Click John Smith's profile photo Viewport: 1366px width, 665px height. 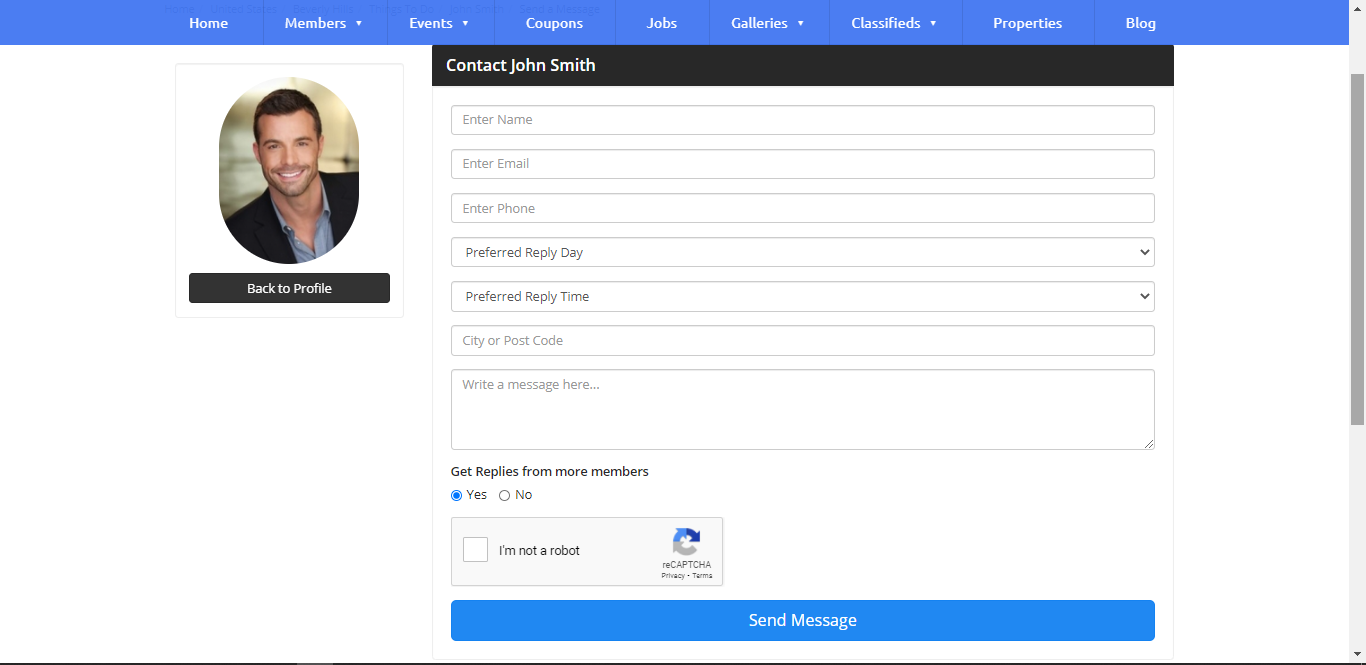click(289, 170)
